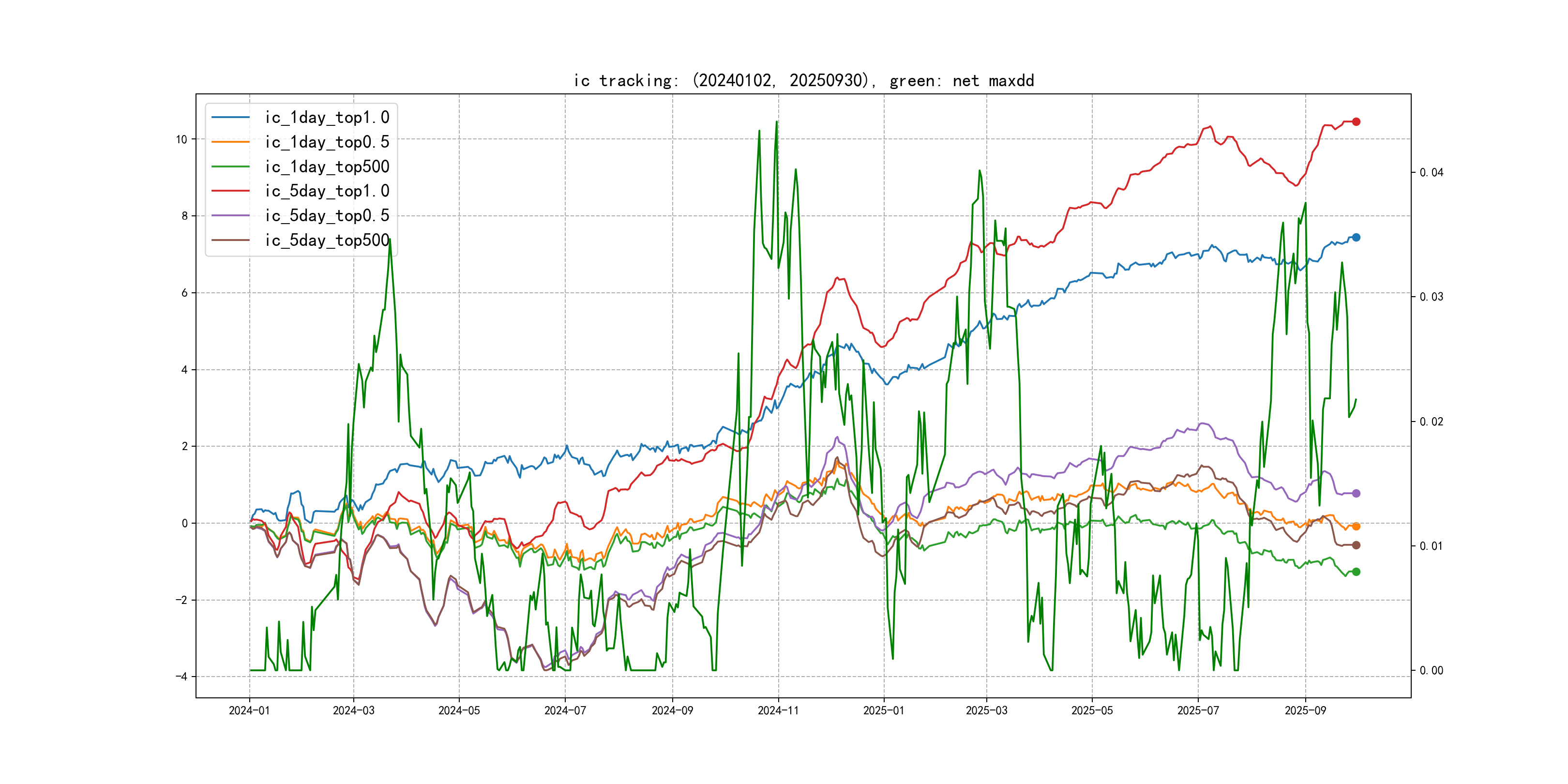Click the blue line swatch in legend
1568x784 pixels.
click(x=230, y=118)
